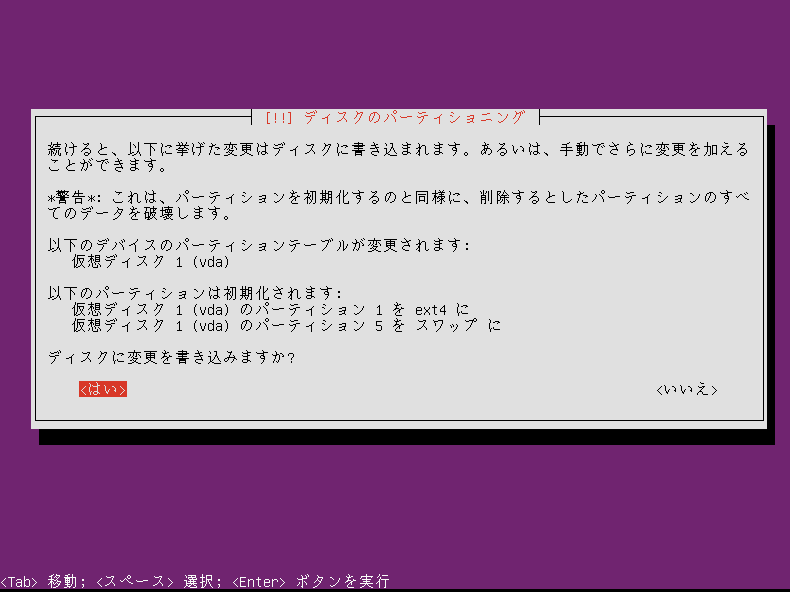Click the question ディスクに変更を書き込みますか?
Screen dimensions: 790x592
pos(171,358)
